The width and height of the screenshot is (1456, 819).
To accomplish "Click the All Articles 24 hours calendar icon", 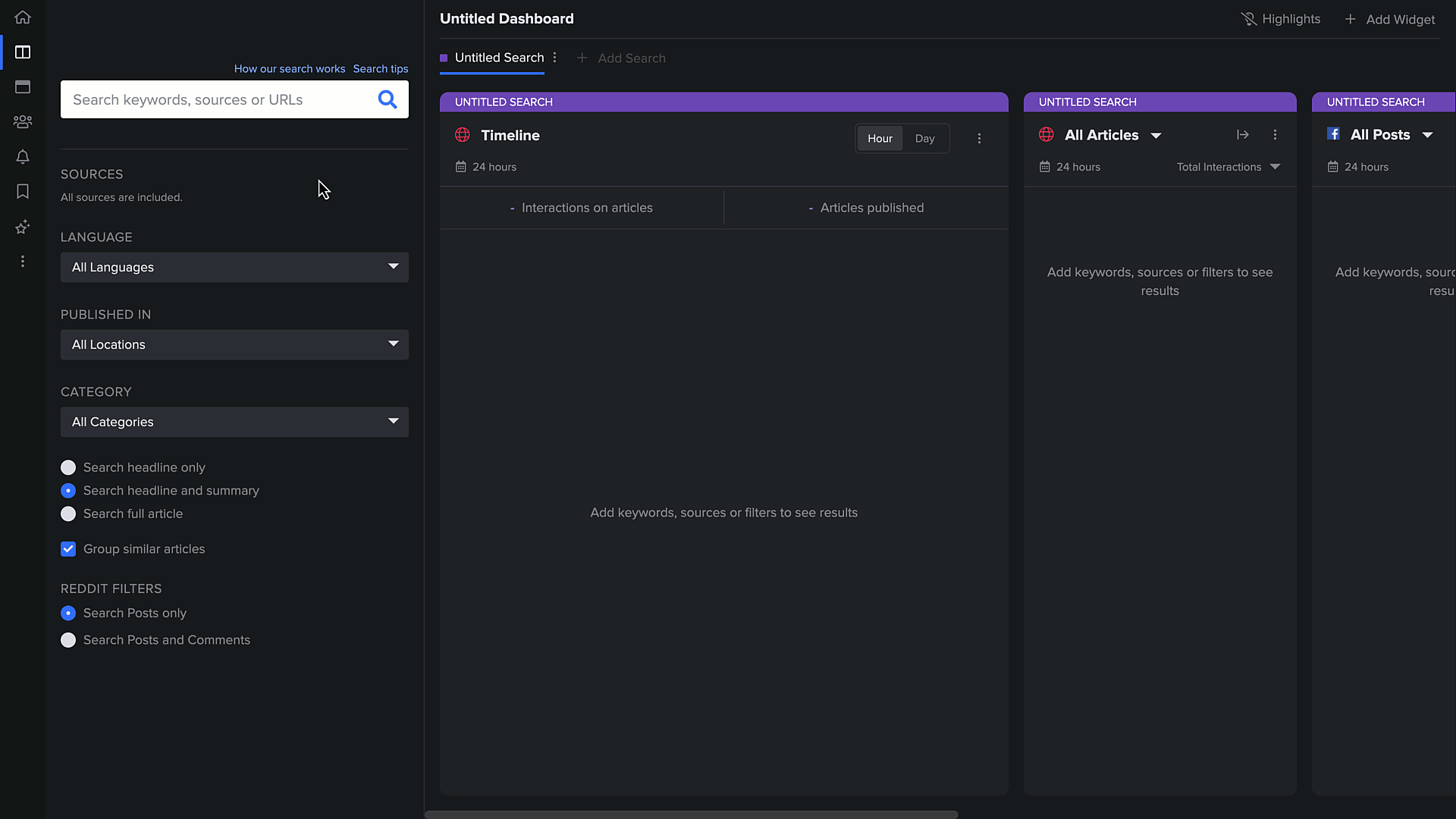I will coord(1045,167).
